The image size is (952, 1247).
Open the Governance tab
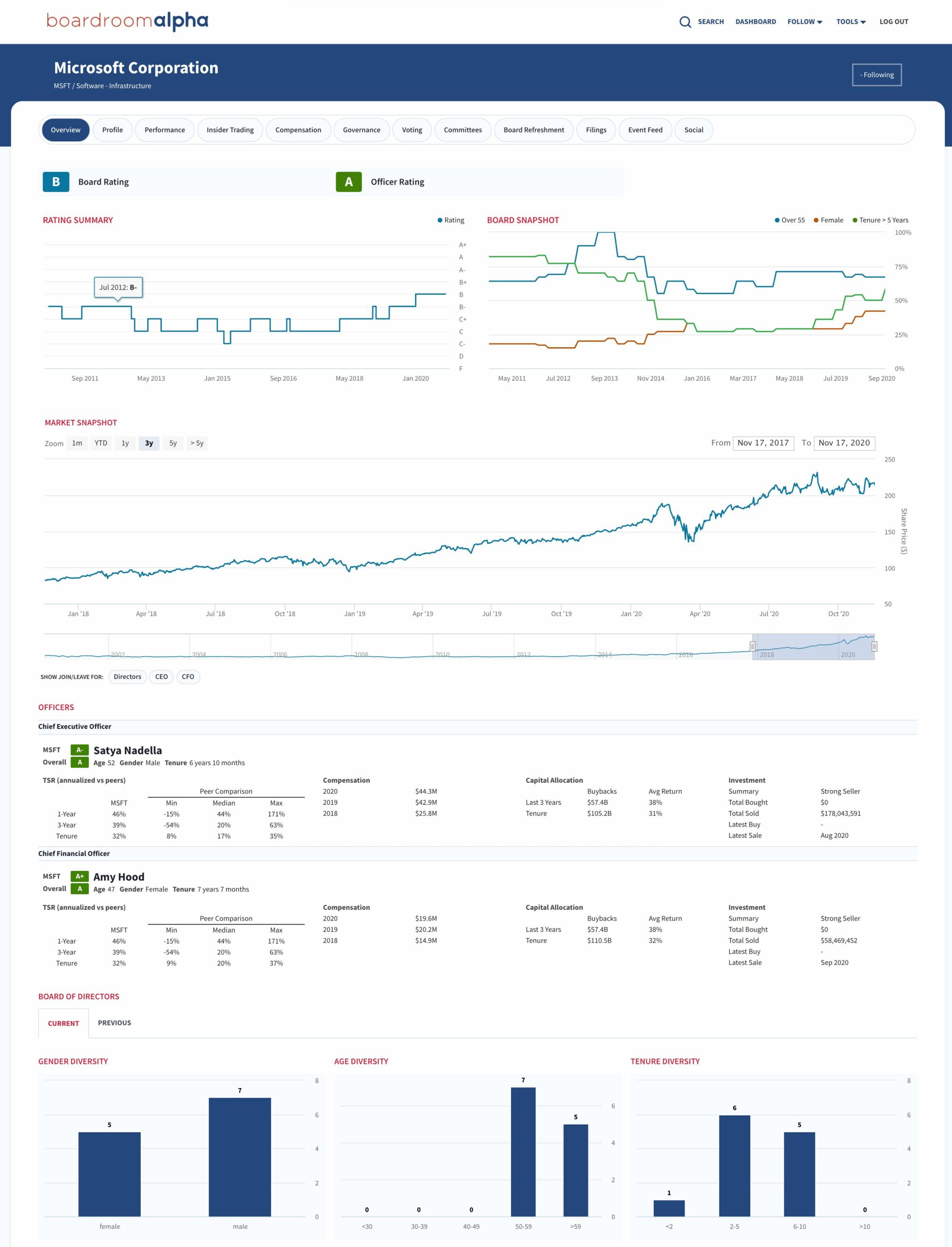point(362,130)
